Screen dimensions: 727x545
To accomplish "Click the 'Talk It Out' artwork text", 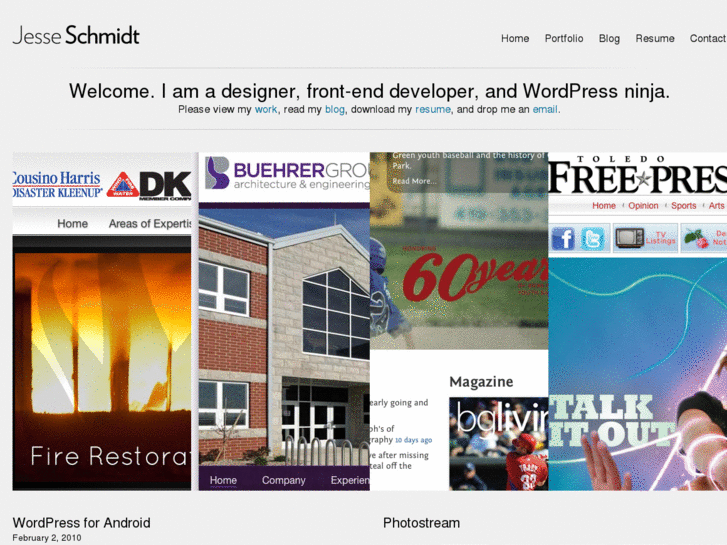I will click(612, 421).
